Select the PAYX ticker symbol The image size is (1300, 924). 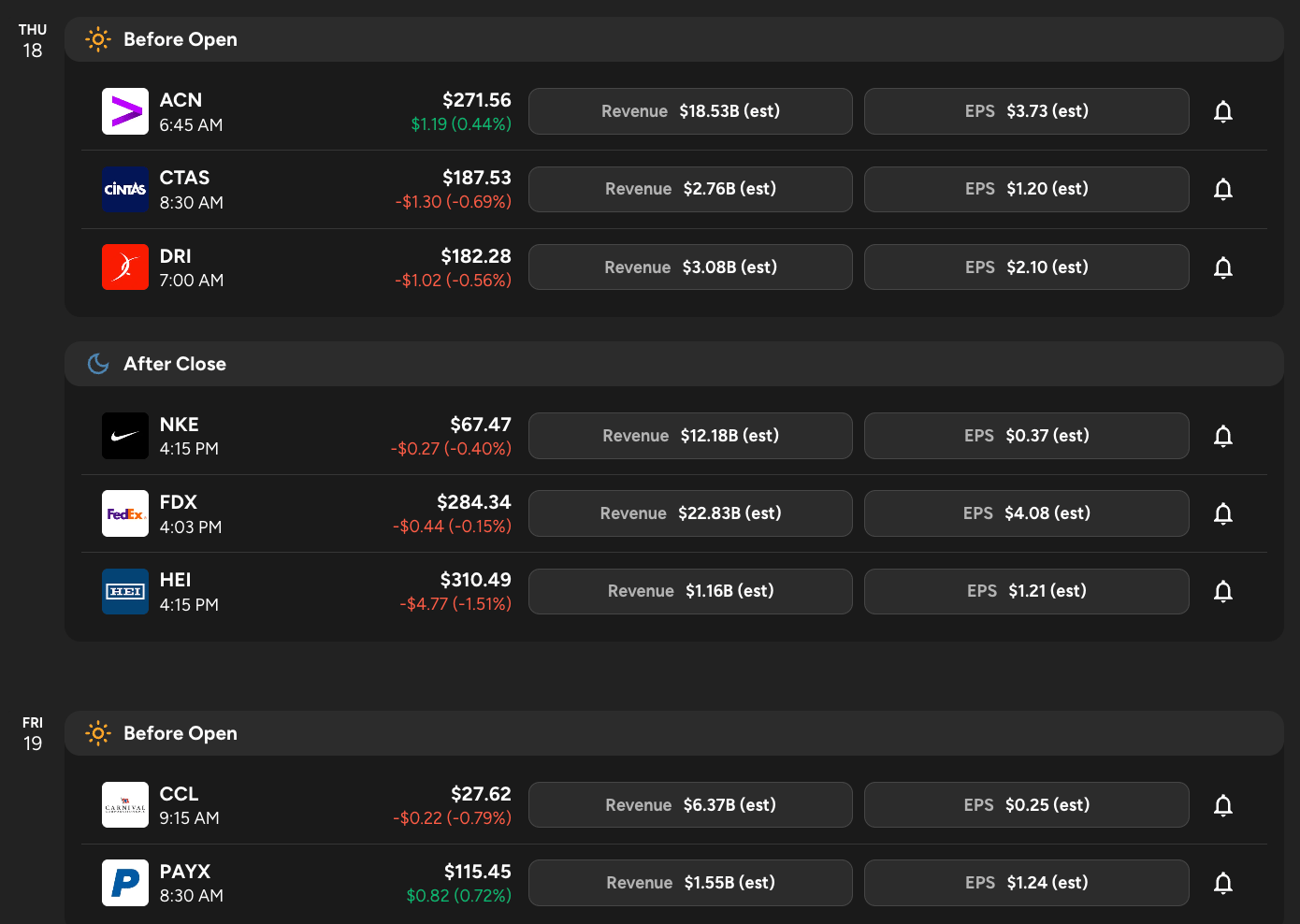[185, 872]
